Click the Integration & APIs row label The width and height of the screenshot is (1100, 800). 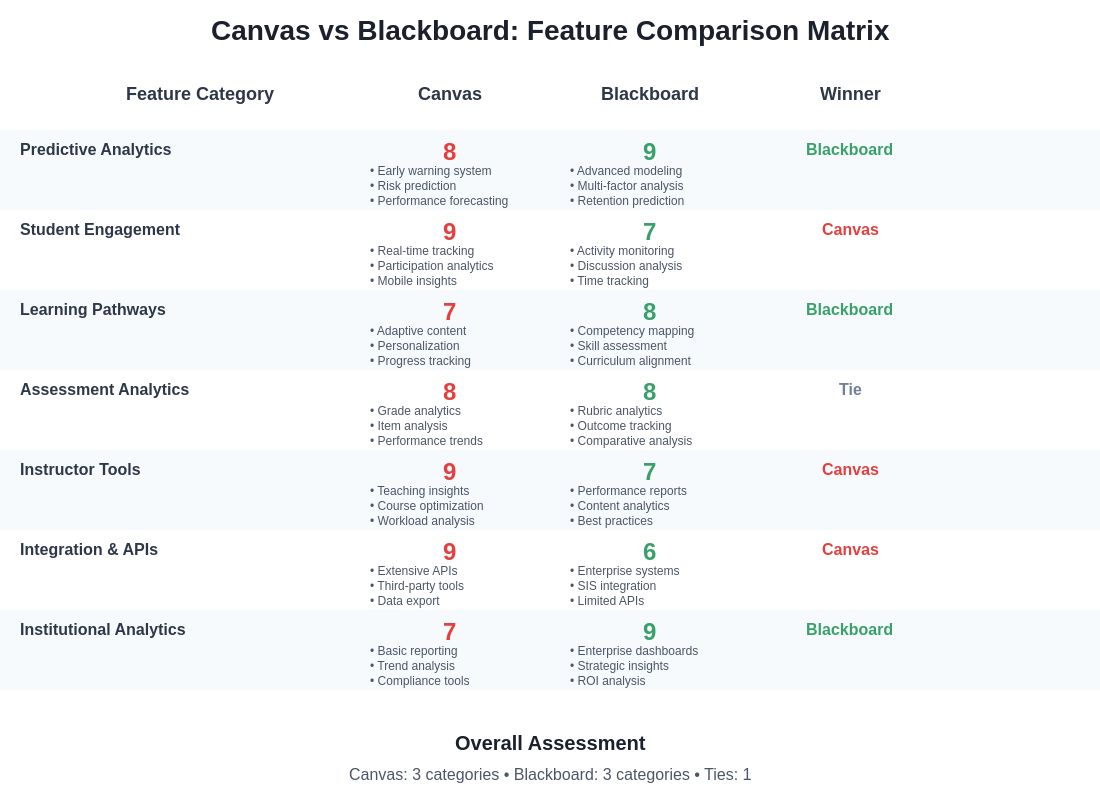89,550
